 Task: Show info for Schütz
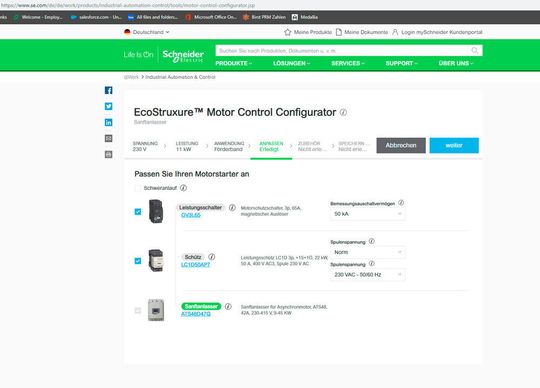click(x=212, y=257)
